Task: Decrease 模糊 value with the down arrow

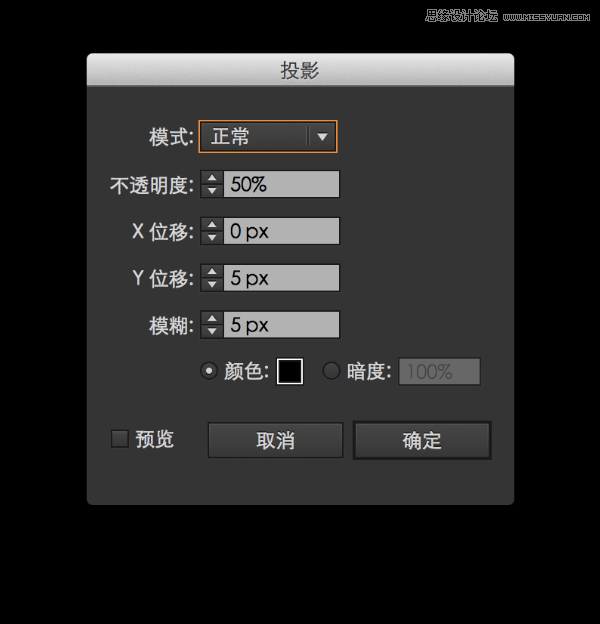Action: coord(212,331)
